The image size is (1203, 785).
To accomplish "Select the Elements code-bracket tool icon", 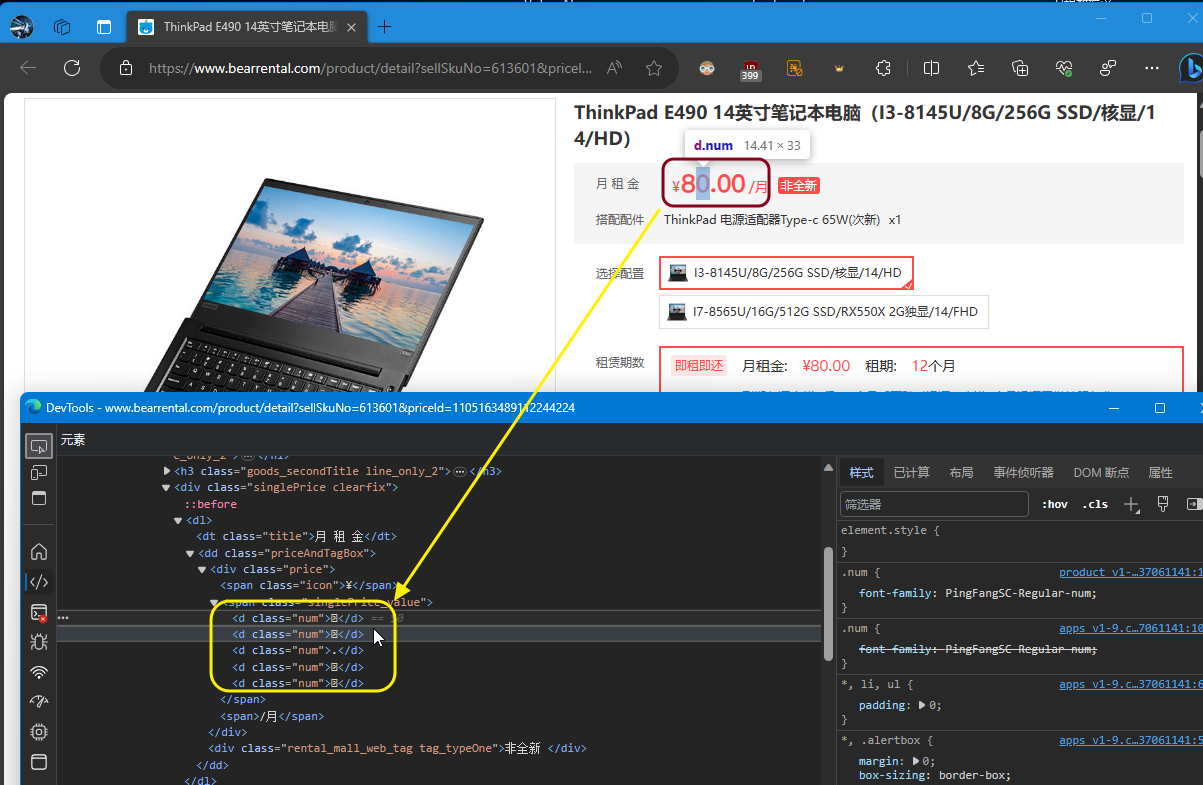I will pyautogui.click(x=39, y=581).
